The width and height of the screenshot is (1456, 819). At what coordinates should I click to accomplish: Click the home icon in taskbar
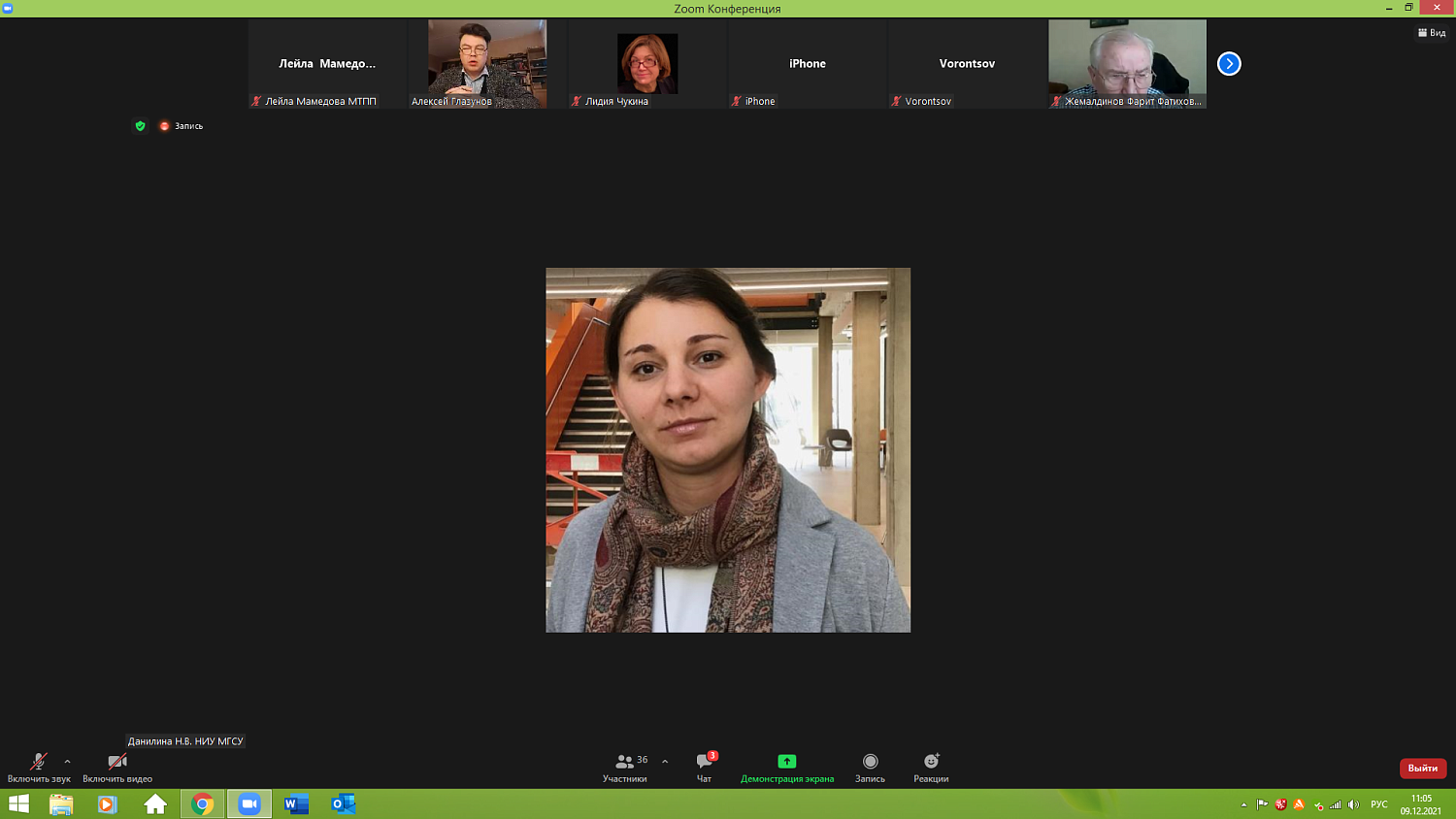(x=155, y=803)
